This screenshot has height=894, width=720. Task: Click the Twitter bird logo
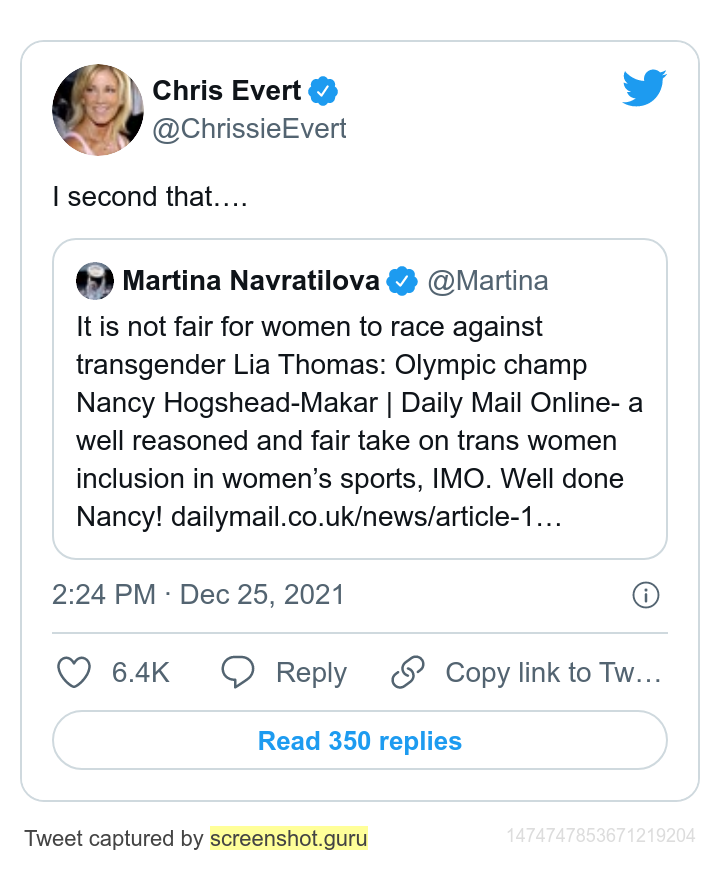click(644, 88)
